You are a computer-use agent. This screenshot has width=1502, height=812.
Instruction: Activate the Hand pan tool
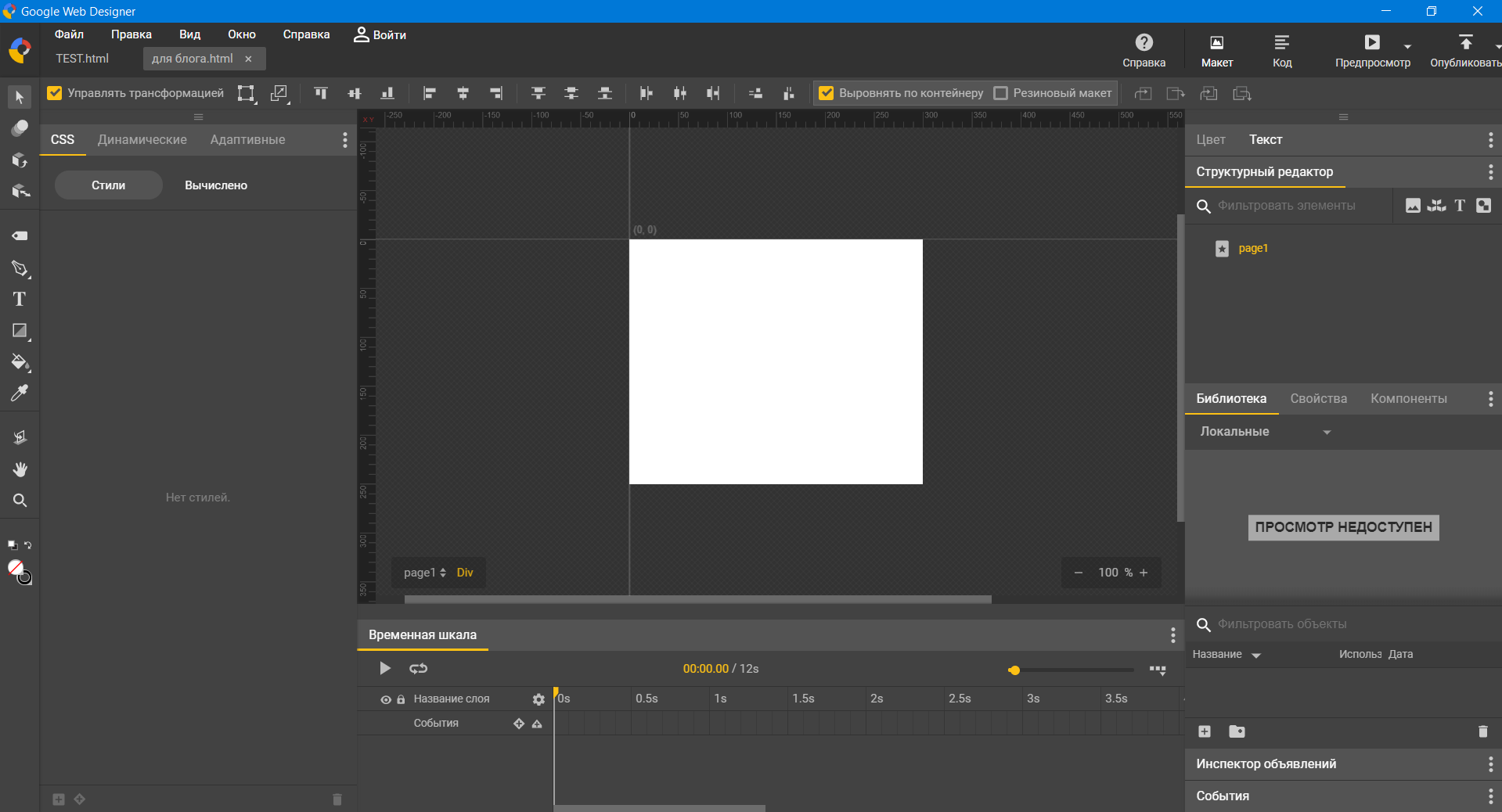click(x=20, y=469)
